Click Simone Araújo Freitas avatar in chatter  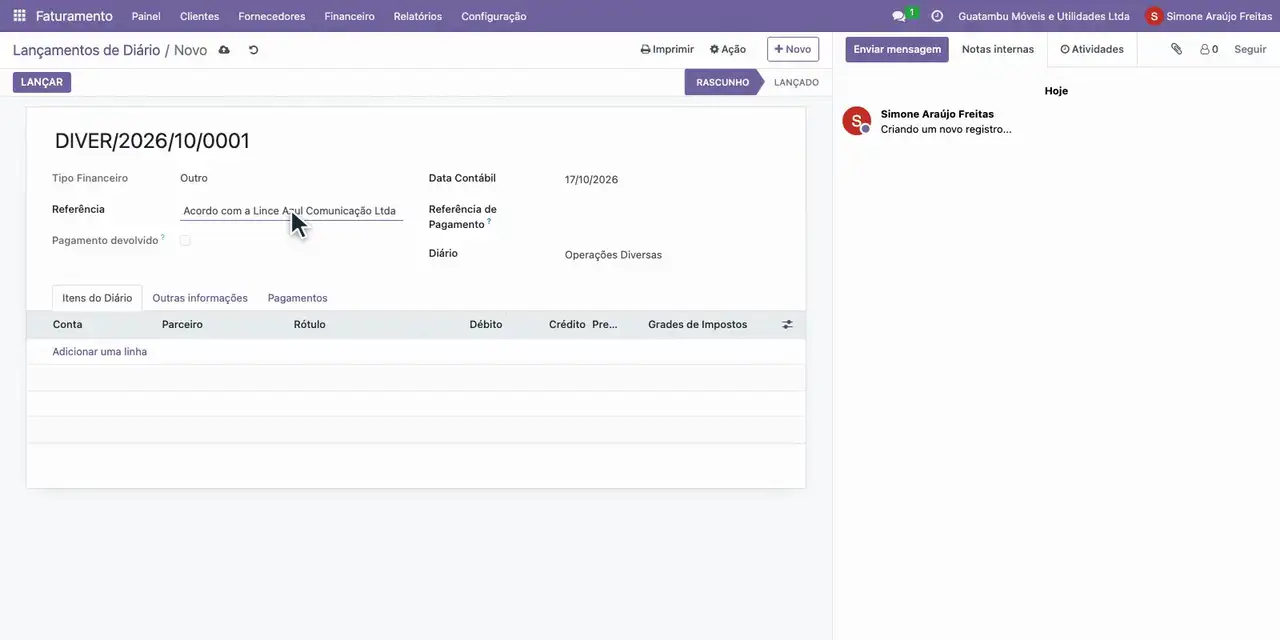(x=857, y=121)
